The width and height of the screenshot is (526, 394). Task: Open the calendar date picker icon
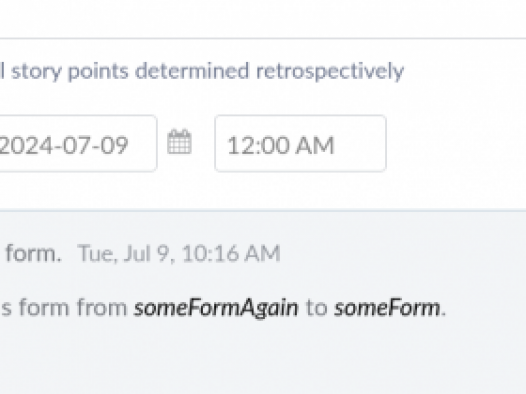point(179,142)
